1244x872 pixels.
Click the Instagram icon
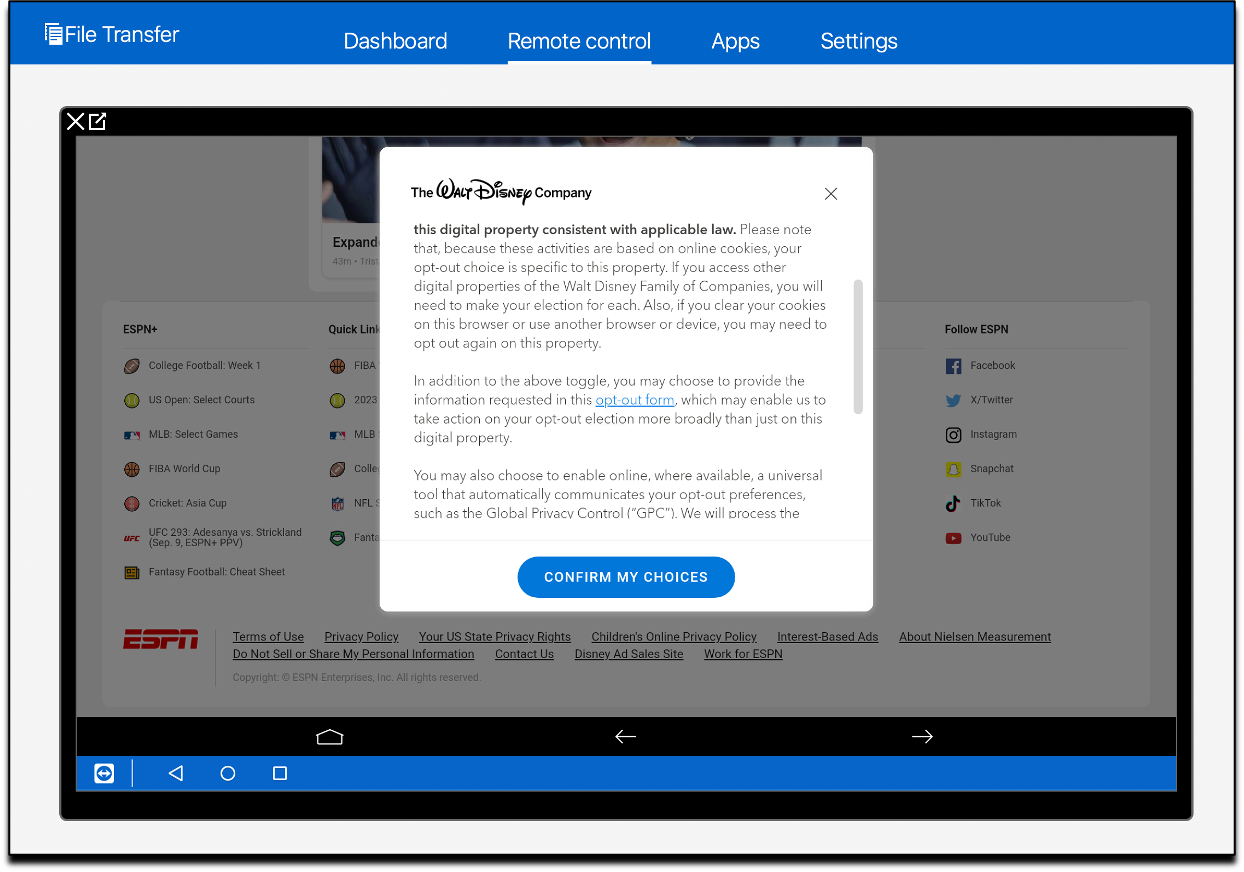(953, 435)
